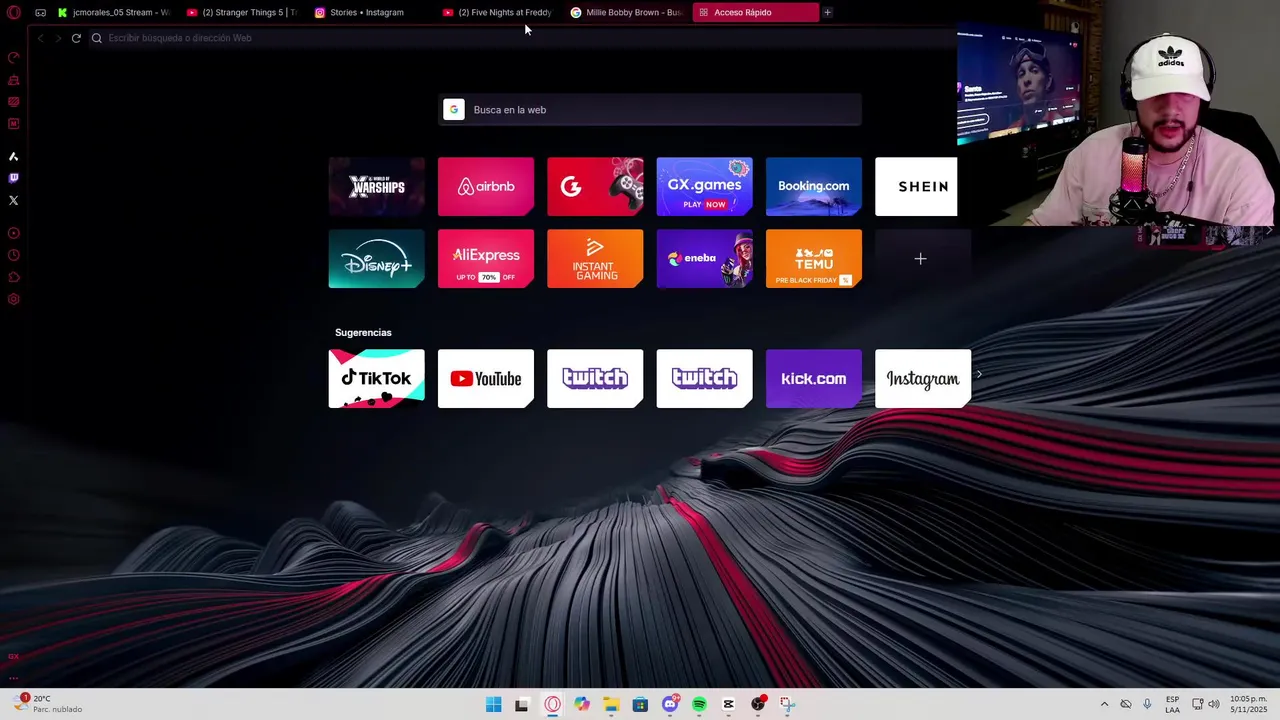Open Eneba speed dial tile
This screenshot has width=1280, height=720.
(x=704, y=259)
